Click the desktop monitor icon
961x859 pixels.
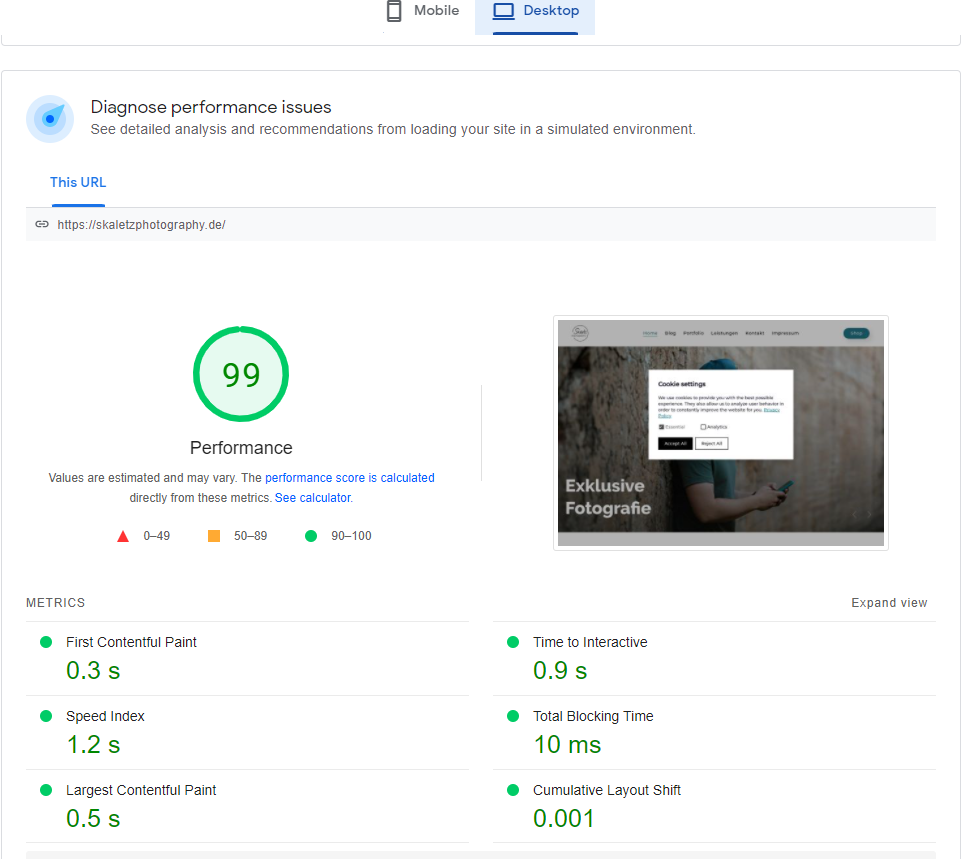tap(504, 11)
